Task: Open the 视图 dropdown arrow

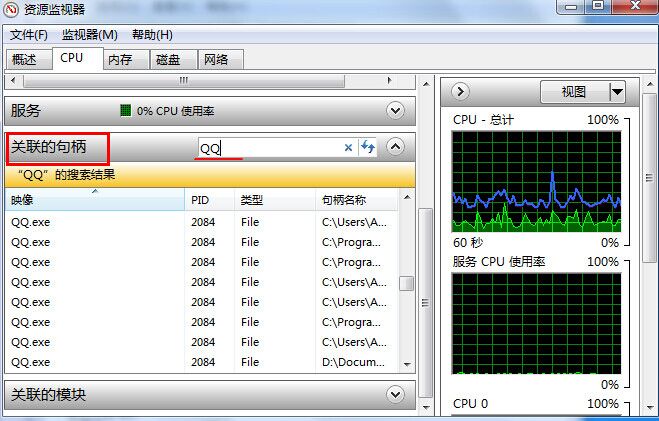Action: tap(617, 92)
